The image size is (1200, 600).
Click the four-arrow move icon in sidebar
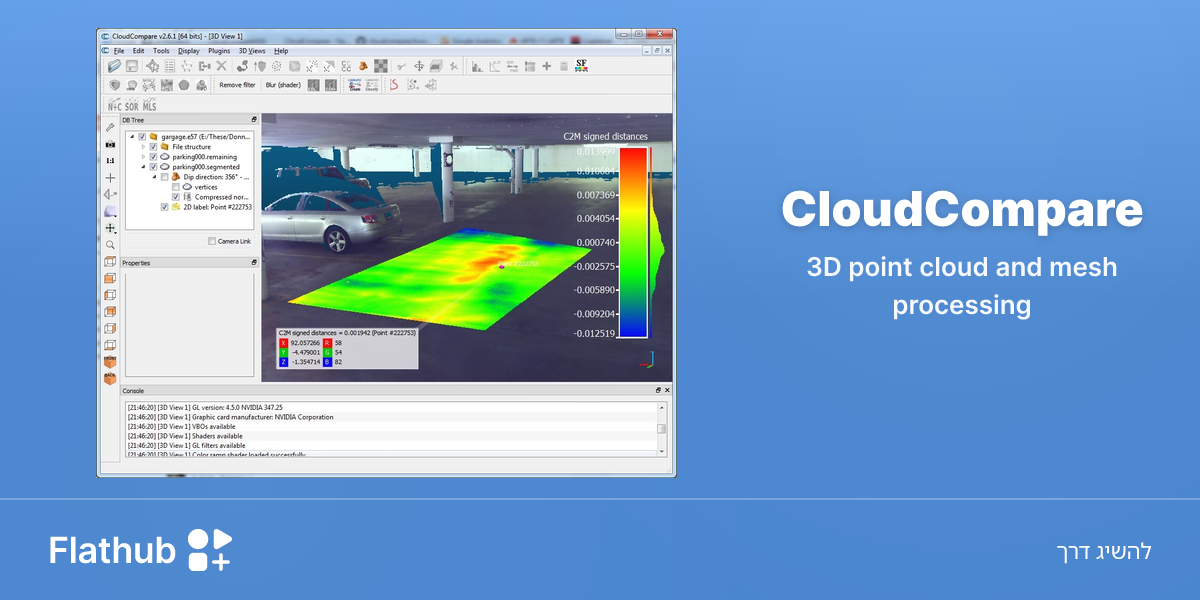(x=110, y=227)
